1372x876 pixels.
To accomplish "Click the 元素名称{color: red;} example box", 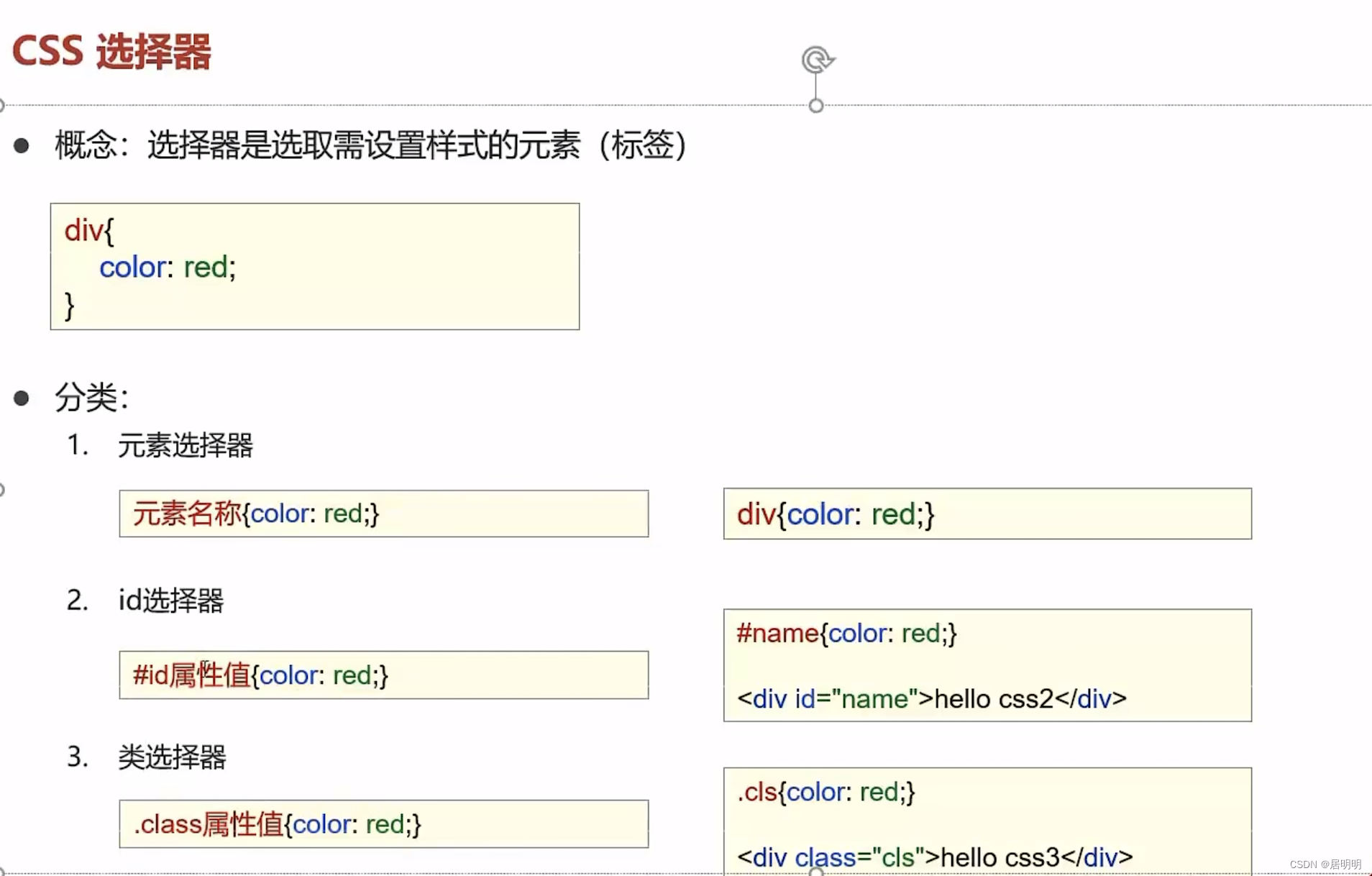I will (383, 514).
